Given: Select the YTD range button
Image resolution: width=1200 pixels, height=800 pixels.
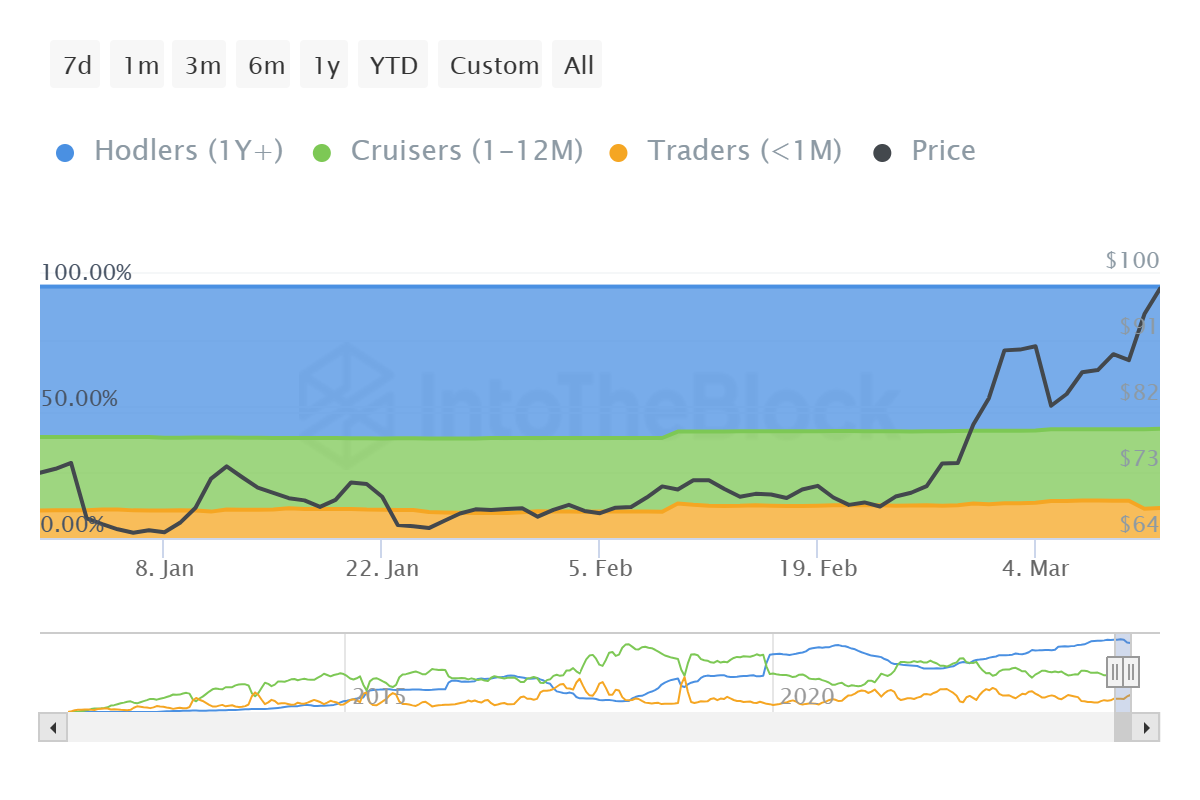Looking at the screenshot, I should coord(393,66).
